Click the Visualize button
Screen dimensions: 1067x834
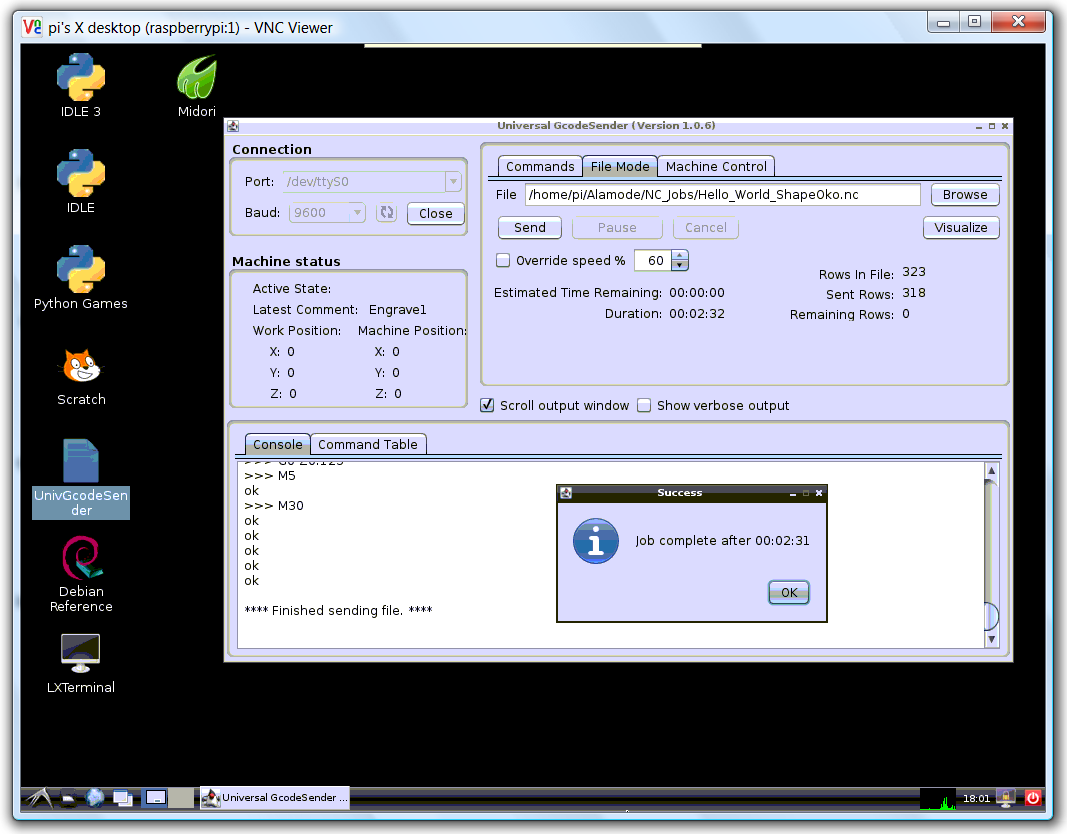[x=960, y=228]
